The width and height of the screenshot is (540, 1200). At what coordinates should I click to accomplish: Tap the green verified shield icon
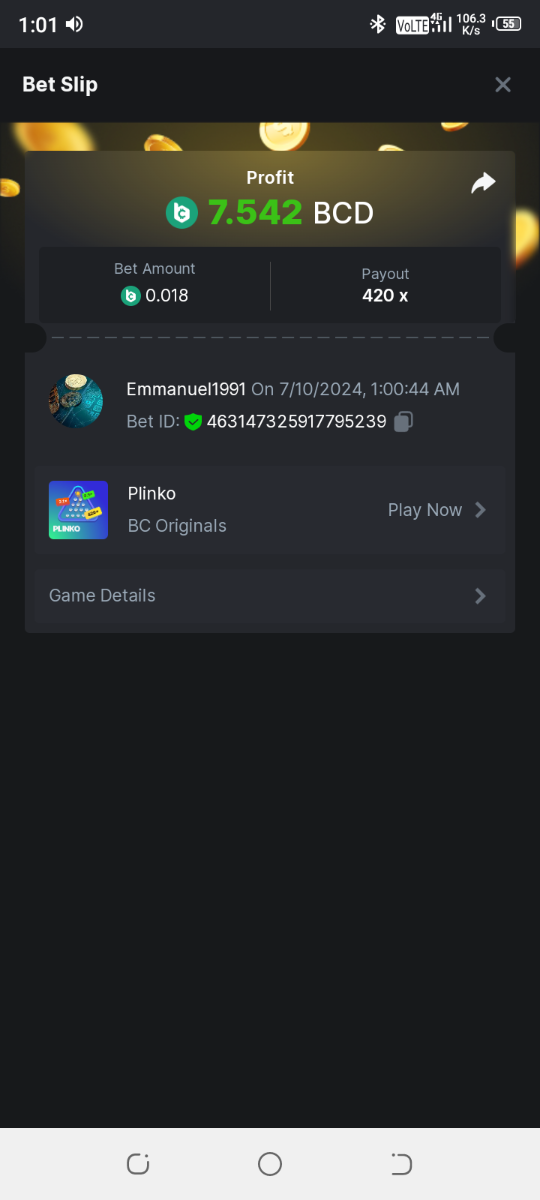(193, 422)
